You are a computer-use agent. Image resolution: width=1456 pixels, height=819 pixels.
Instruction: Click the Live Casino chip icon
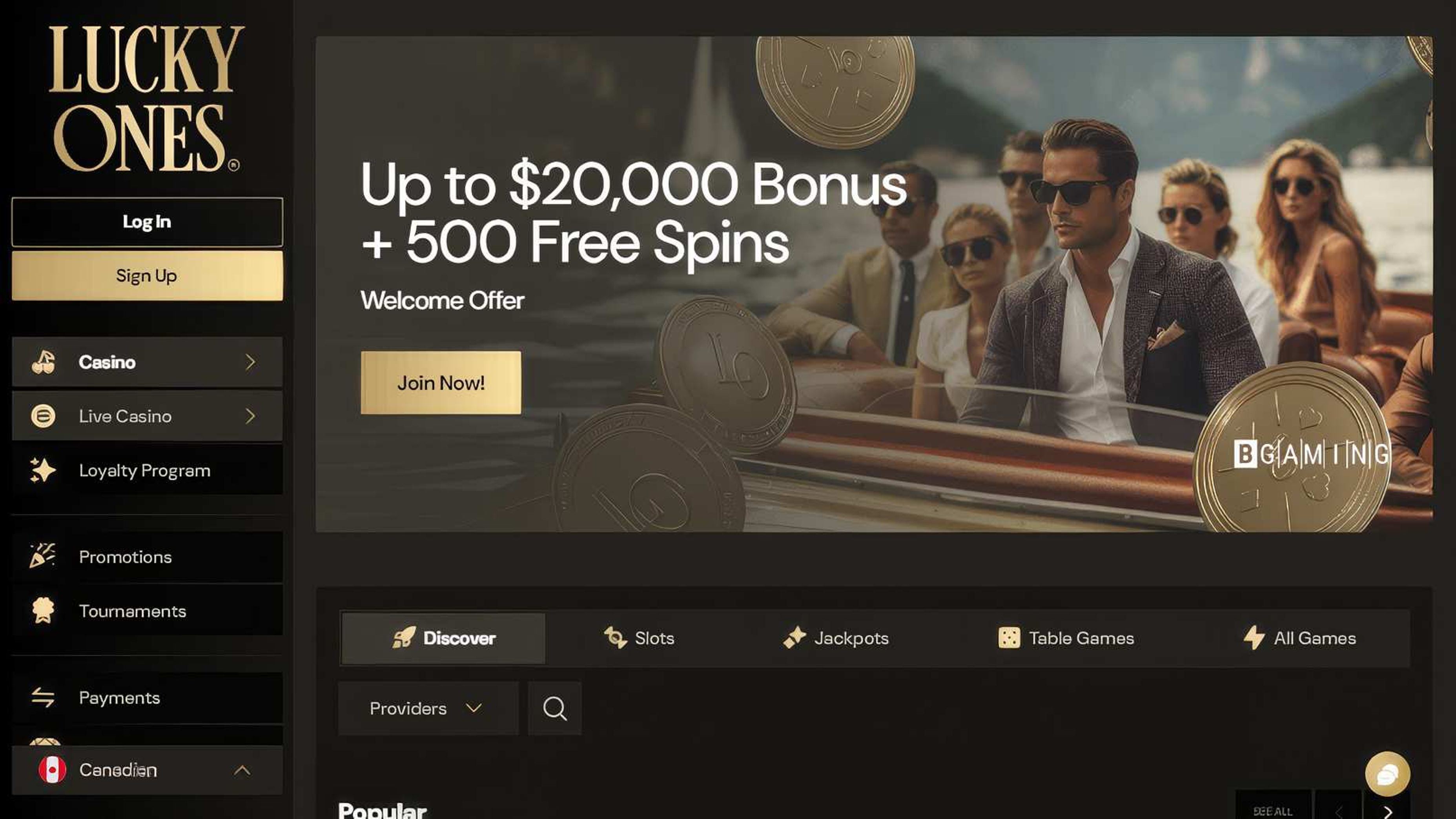(x=43, y=416)
